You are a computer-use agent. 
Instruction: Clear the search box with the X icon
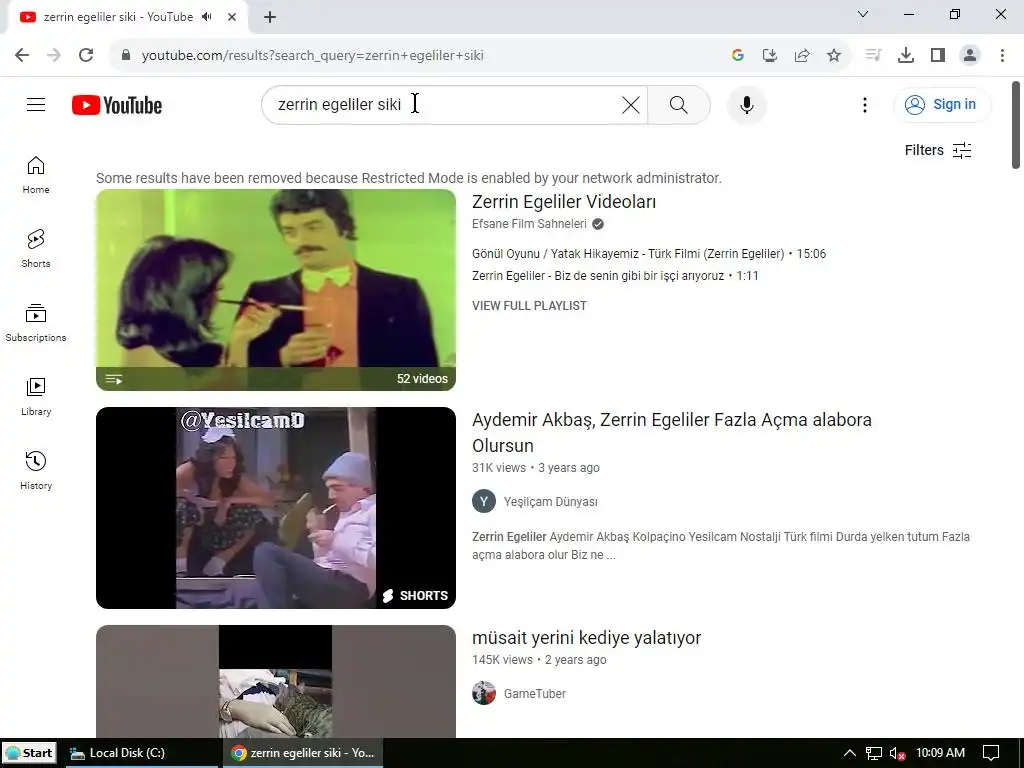coord(630,104)
